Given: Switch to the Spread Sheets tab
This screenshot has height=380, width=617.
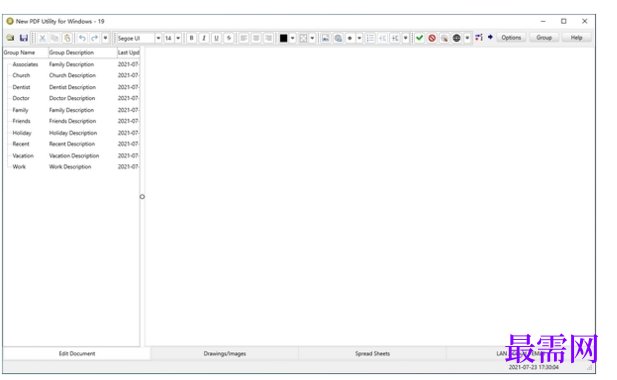Looking at the screenshot, I should [x=372, y=354].
